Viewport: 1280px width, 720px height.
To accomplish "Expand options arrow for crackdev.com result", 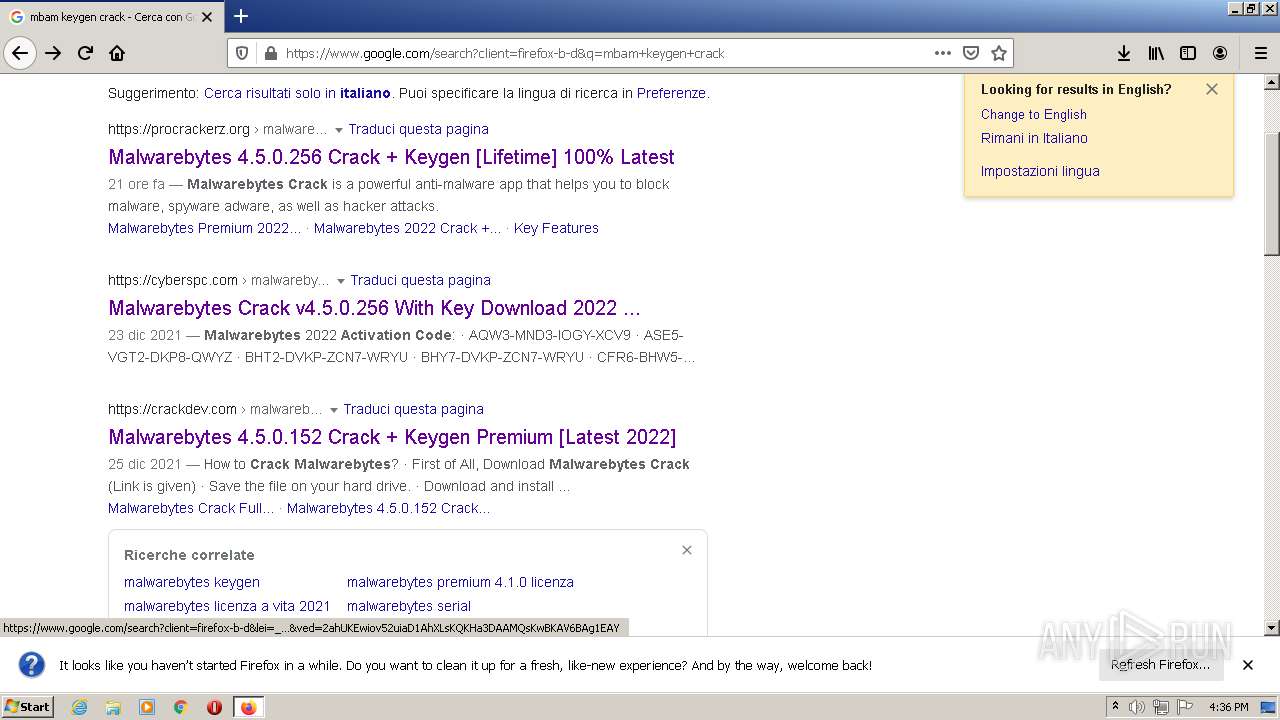I will (334, 410).
